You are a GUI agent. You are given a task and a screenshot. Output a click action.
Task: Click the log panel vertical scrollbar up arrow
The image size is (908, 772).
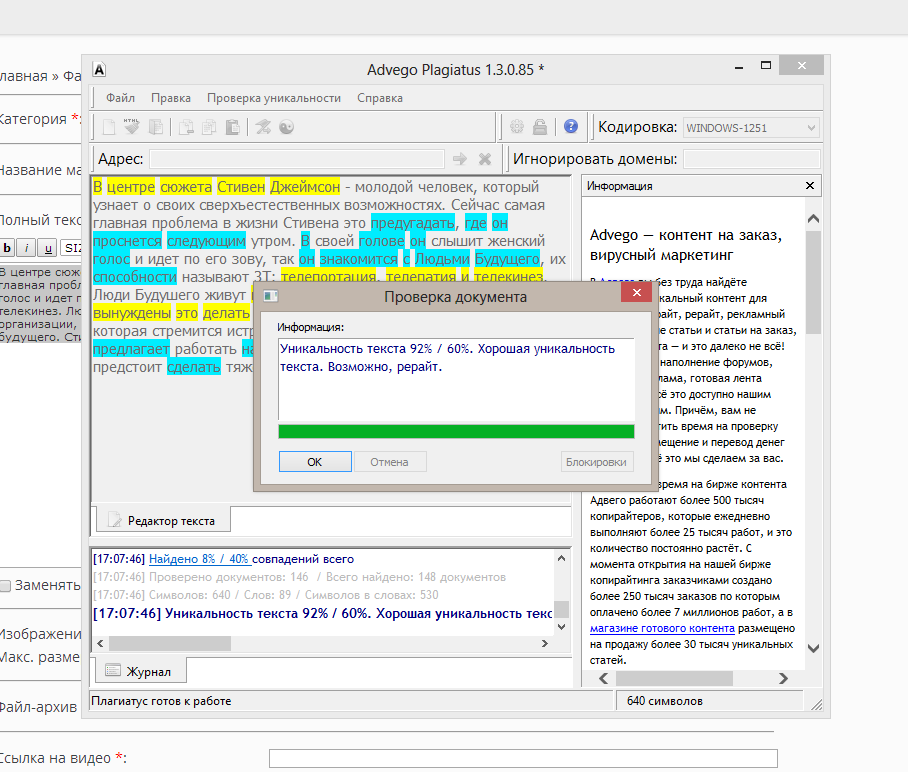(561, 558)
